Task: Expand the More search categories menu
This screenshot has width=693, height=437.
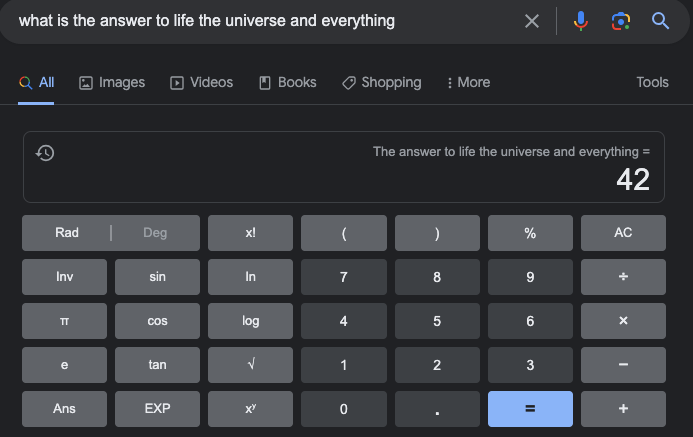Action: pyautogui.click(x=468, y=83)
